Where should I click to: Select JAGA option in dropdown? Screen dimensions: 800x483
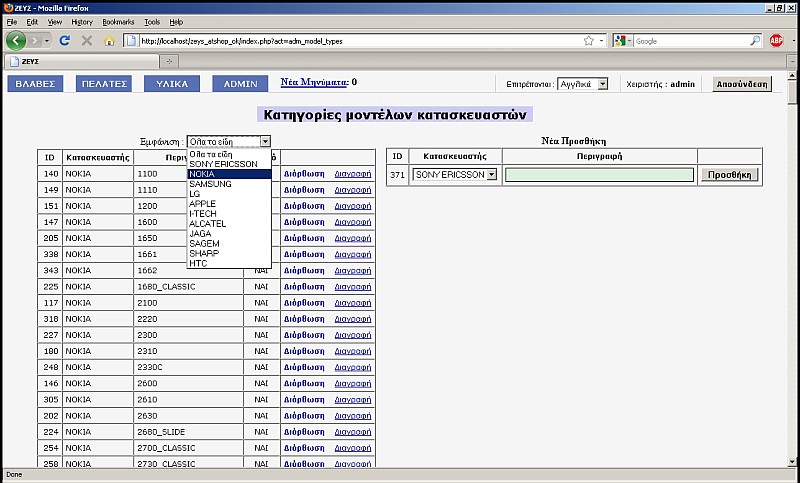pos(229,234)
